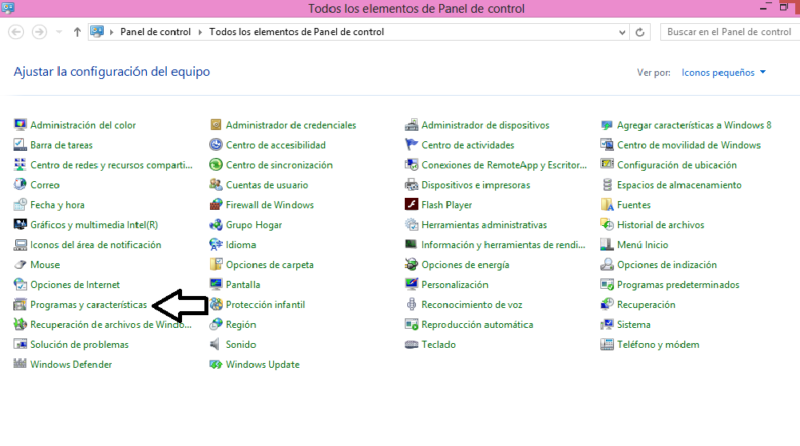
Task: Open the Iconos pequeños view dropdown
Action: 723,72
